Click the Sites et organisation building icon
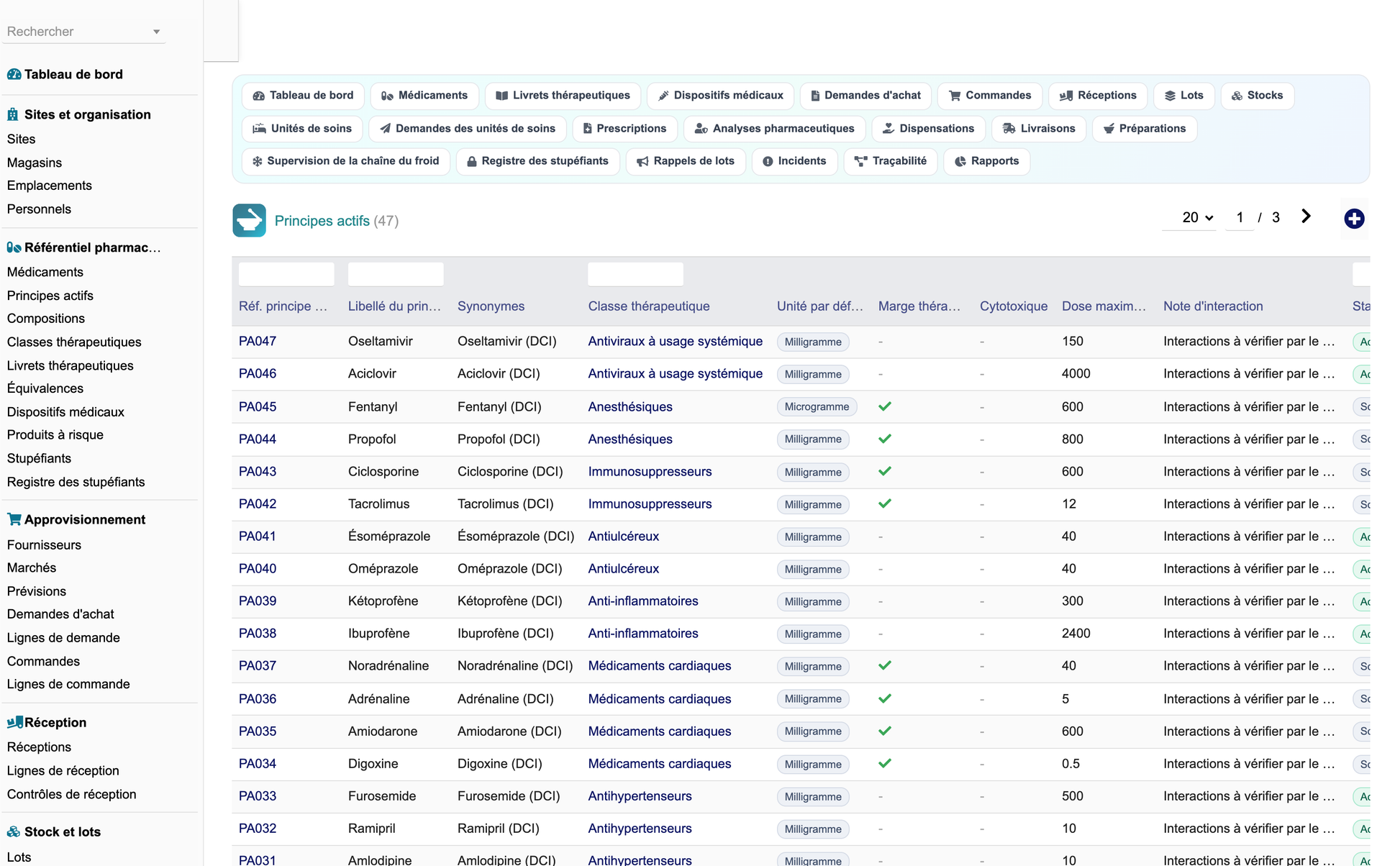 point(13,114)
